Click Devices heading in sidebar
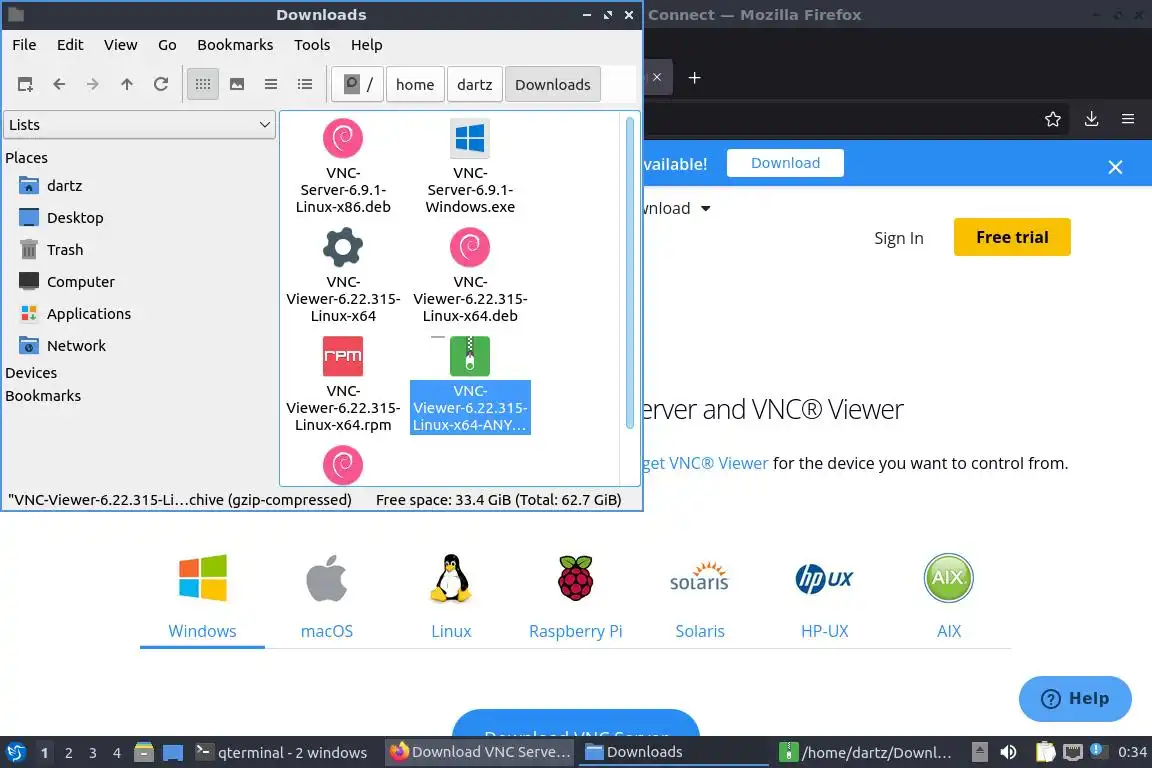Image resolution: width=1152 pixels, height=768 pixels. [31, 373]
